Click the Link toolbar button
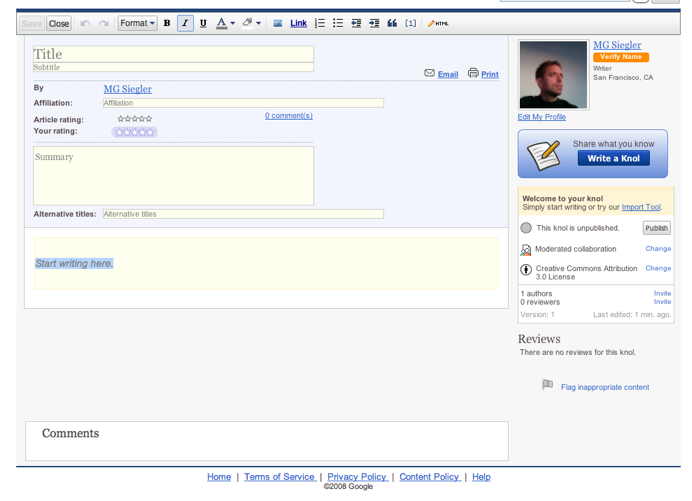 298,23
